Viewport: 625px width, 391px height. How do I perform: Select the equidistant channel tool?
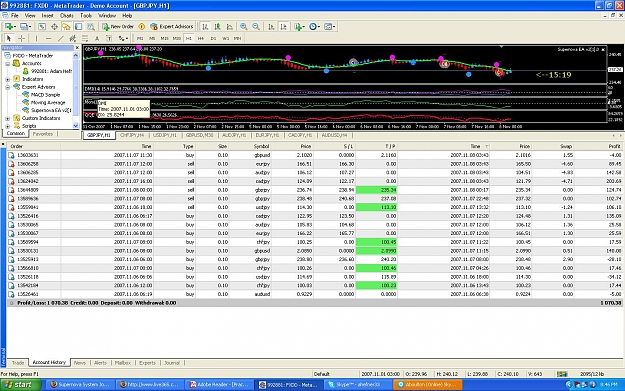[x=73, y=38]
